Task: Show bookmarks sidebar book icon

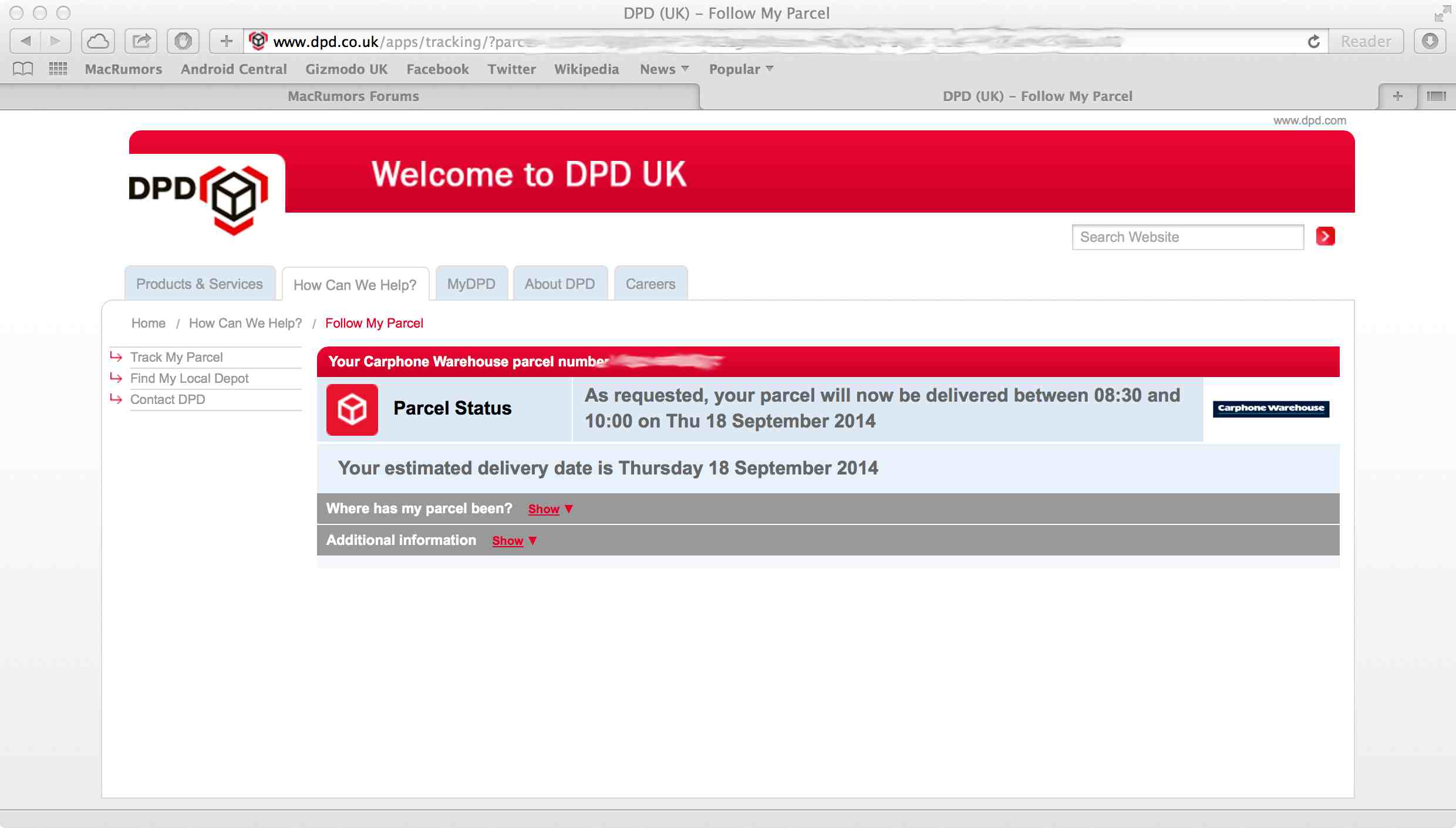Action: 23,69
